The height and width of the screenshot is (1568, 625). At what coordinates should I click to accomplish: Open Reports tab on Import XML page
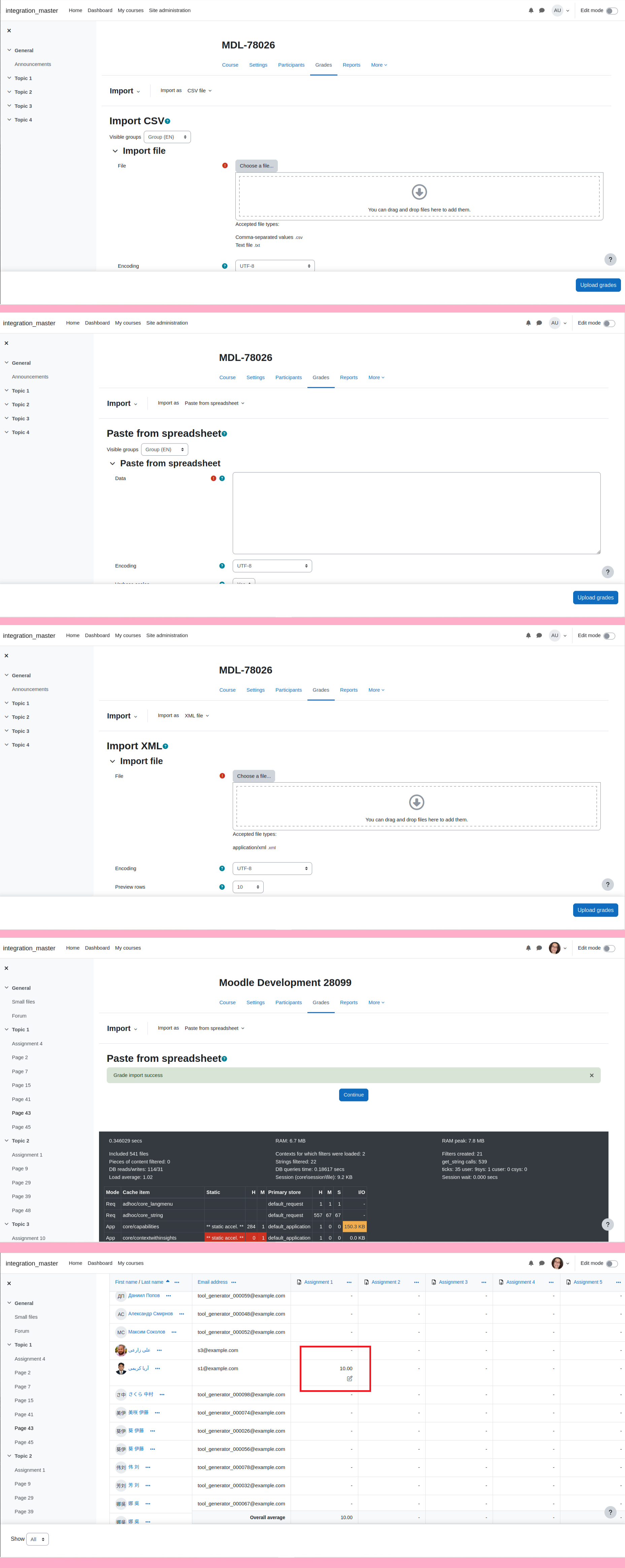(x=349, y=690)
